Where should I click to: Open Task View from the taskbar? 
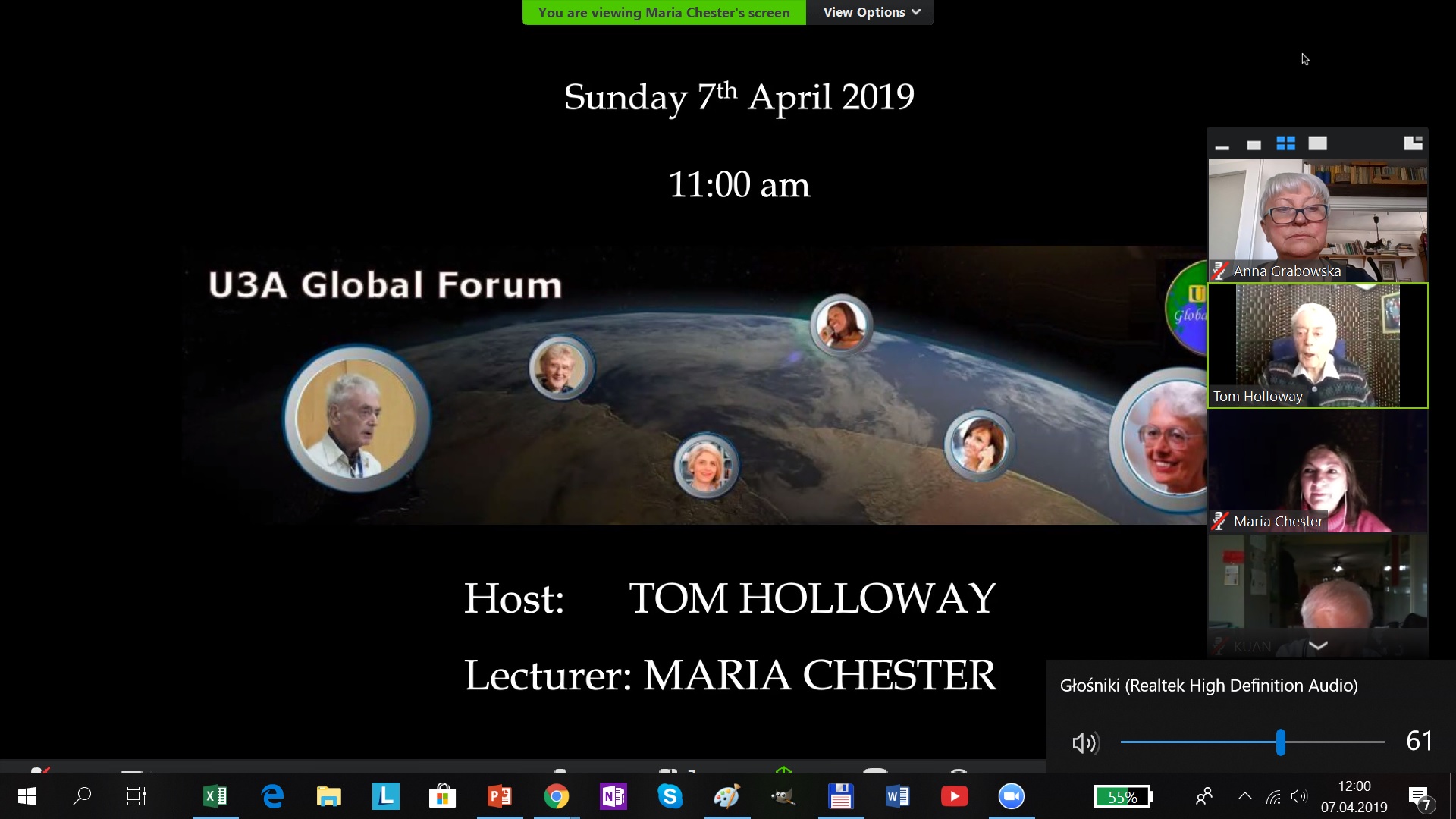(x=136, y=796)
